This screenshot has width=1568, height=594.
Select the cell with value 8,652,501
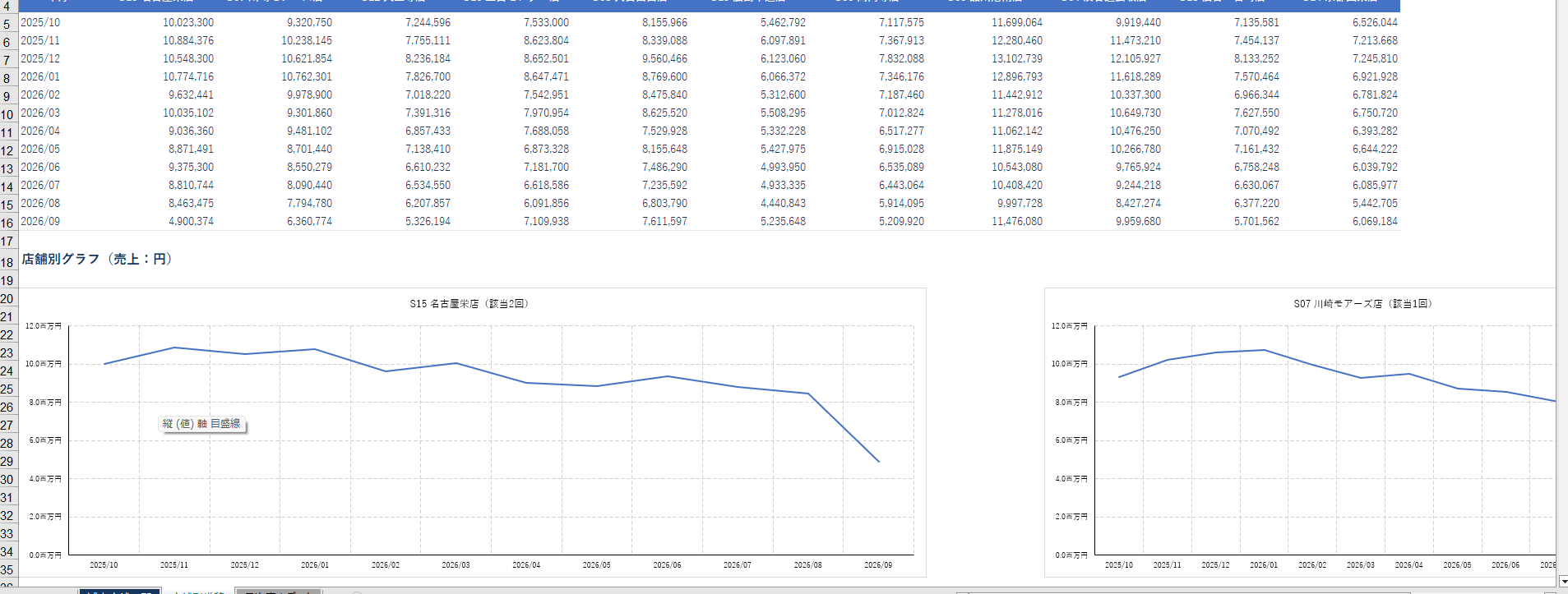click(546, 58)
